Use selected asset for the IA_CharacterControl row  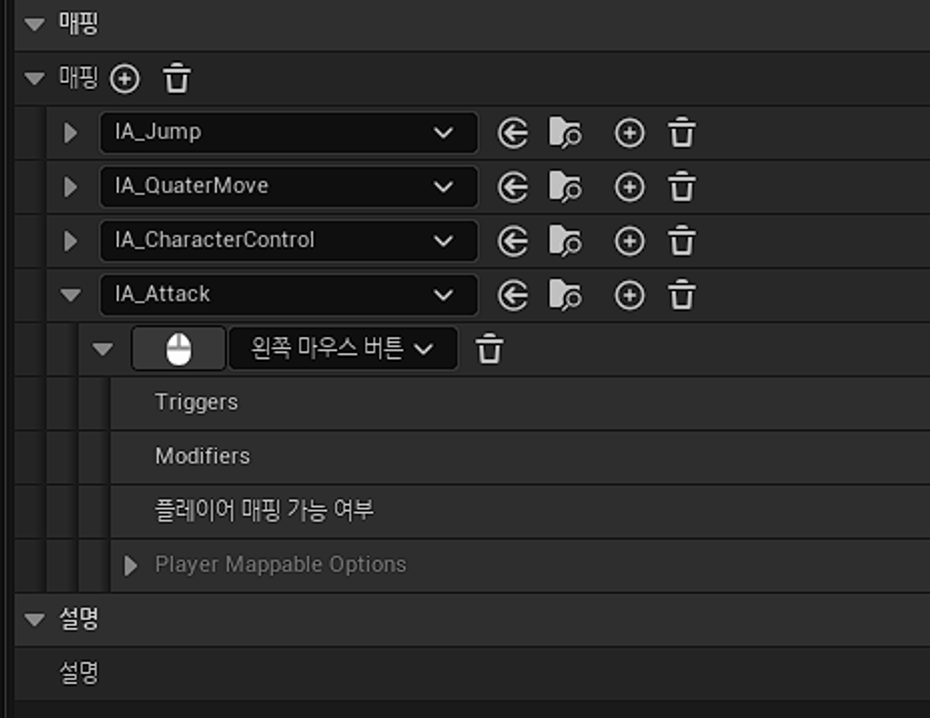tap(513, 241)
